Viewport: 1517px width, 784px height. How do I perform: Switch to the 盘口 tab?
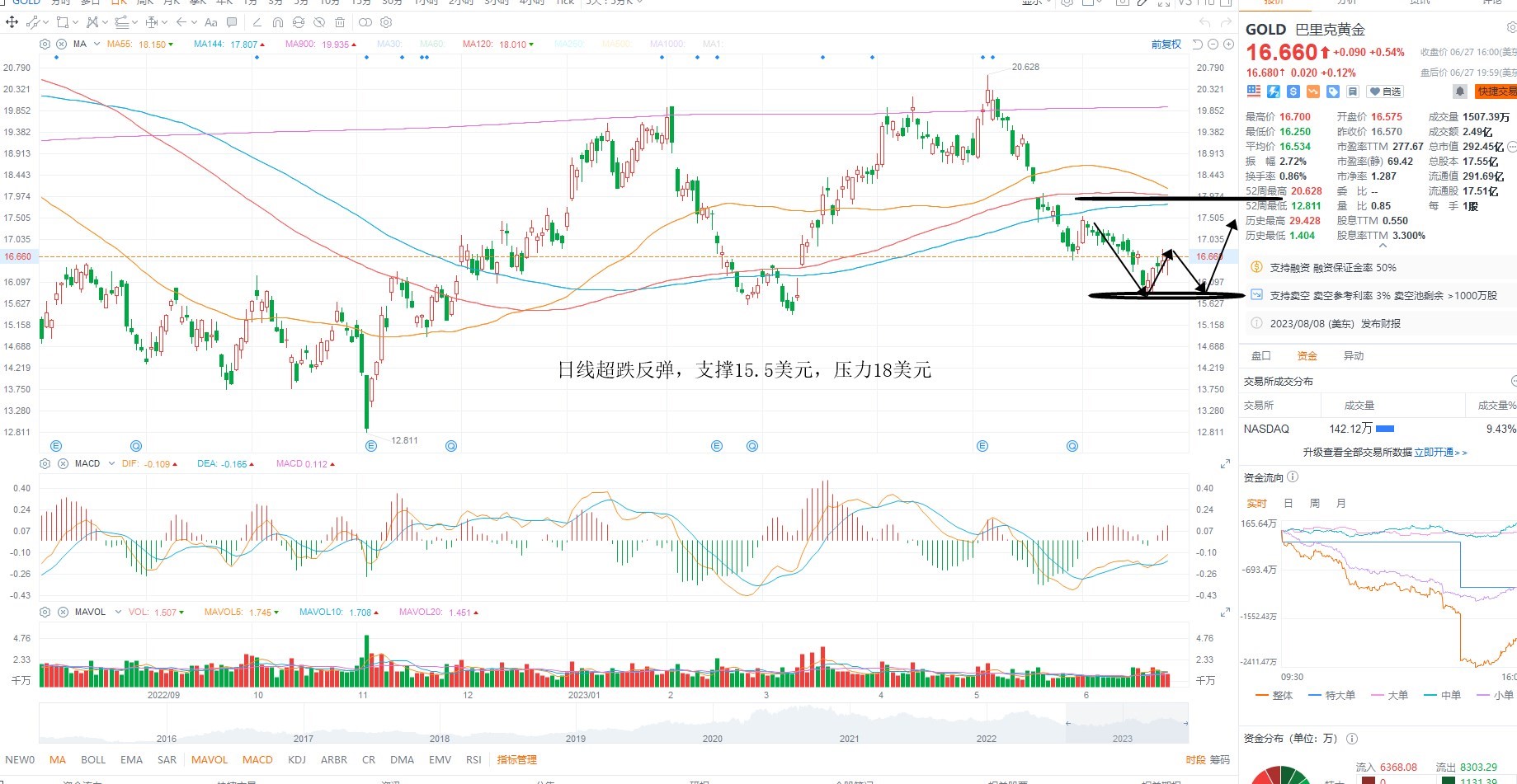(x=1261, y=356)
